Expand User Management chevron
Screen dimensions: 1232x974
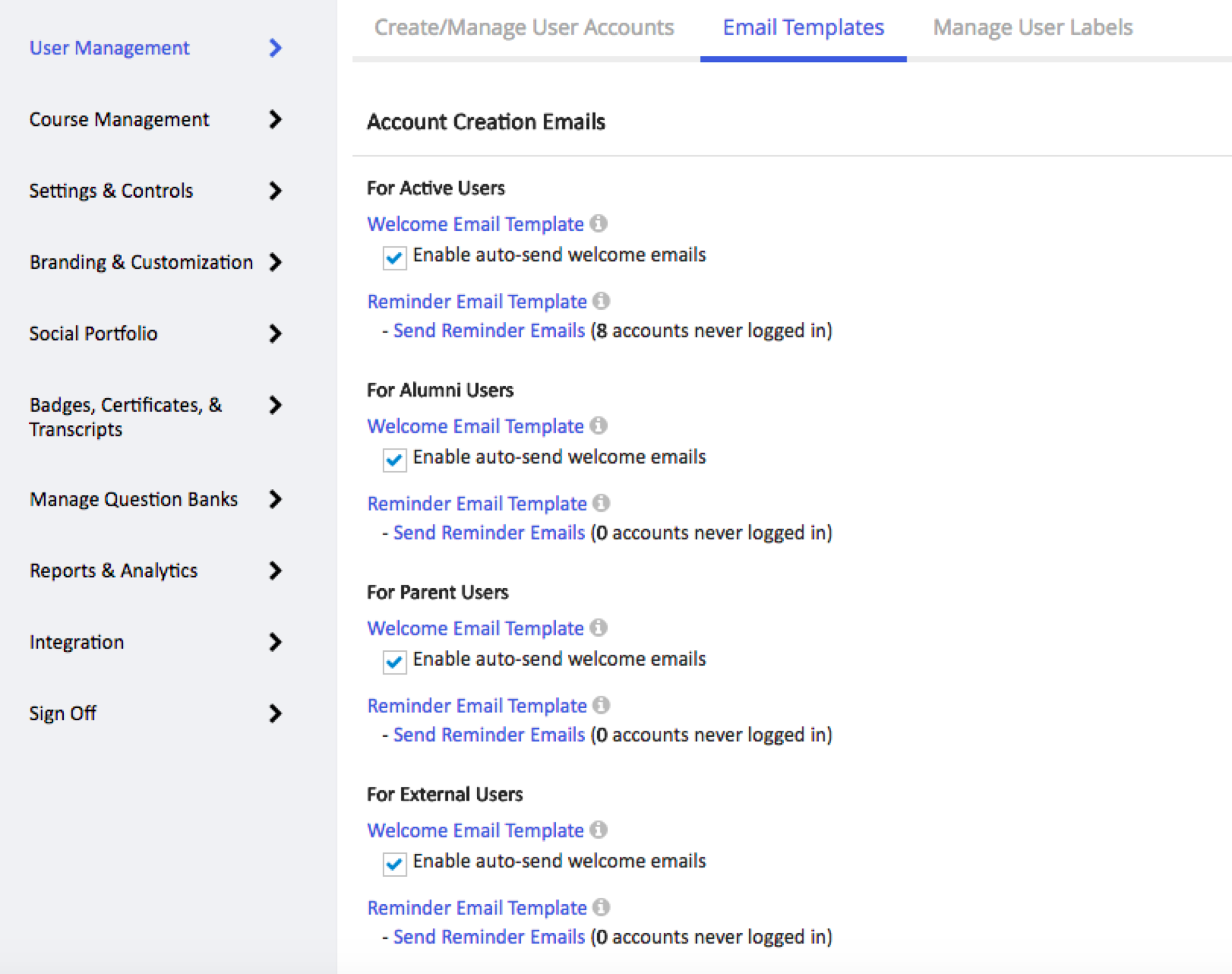pos(275,48)
